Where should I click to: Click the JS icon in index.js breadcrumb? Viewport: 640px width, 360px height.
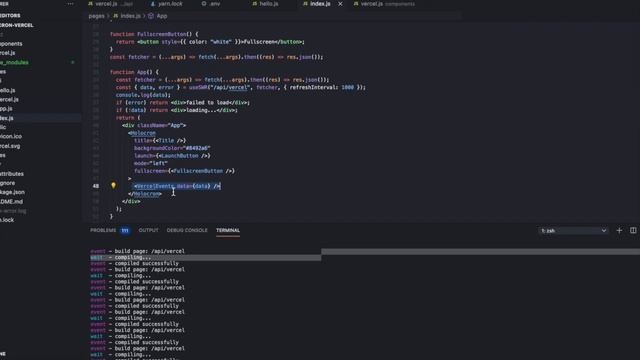pos(116,16)
